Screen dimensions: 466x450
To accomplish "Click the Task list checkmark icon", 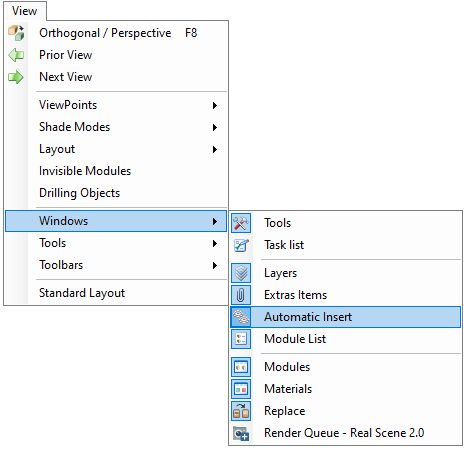I will [241, 245].
